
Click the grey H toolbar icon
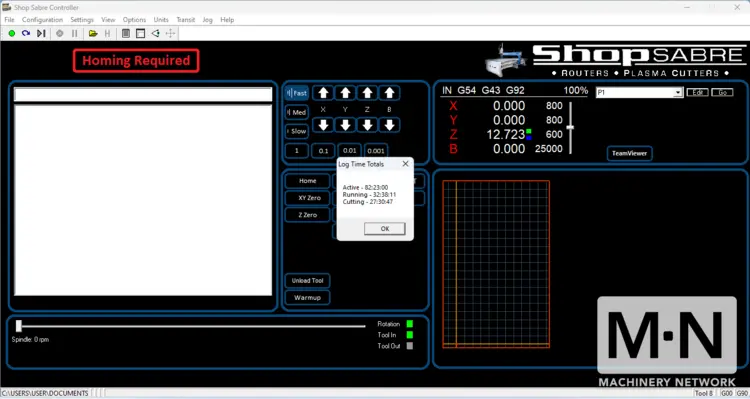[x=107, y=33]
